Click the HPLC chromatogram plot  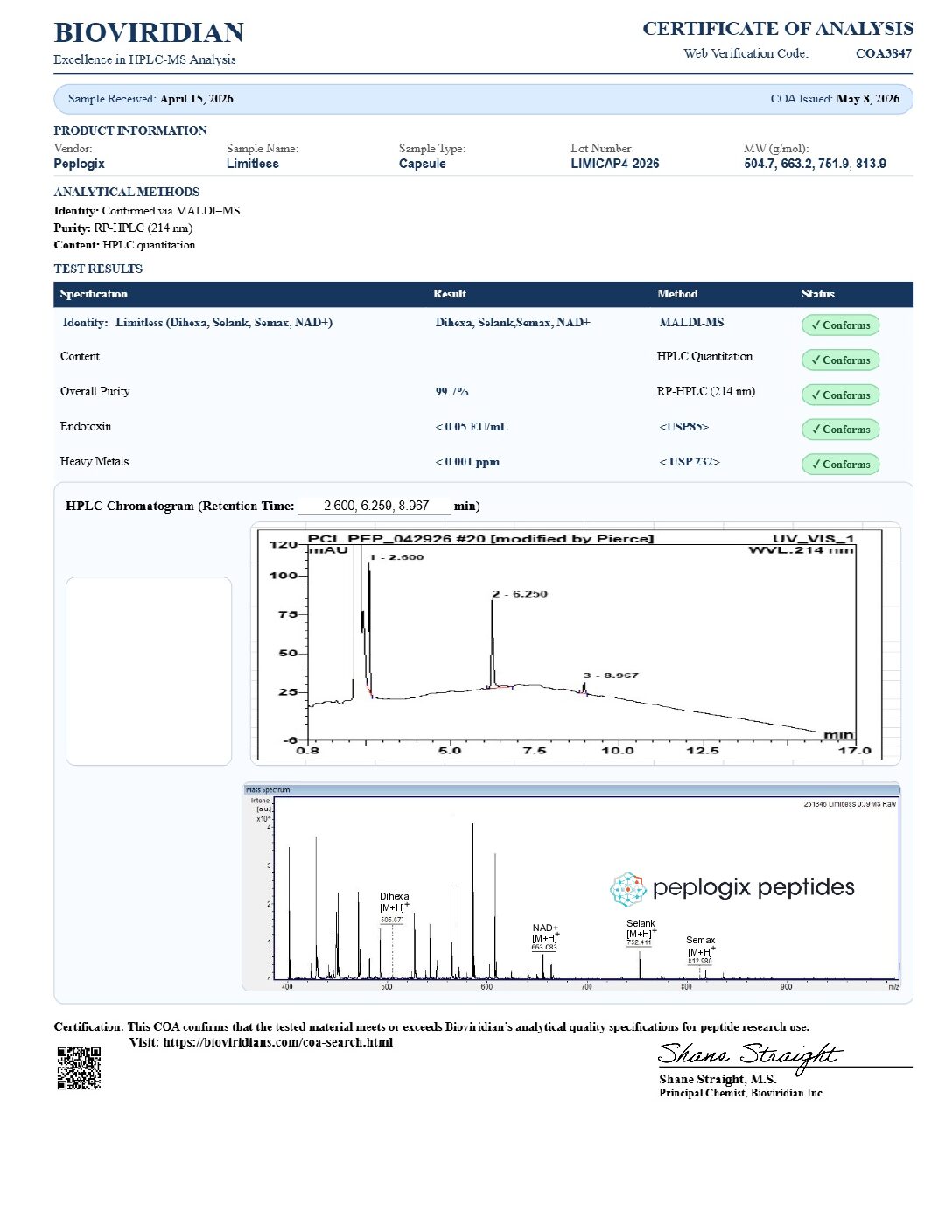[x=575, y=643]
